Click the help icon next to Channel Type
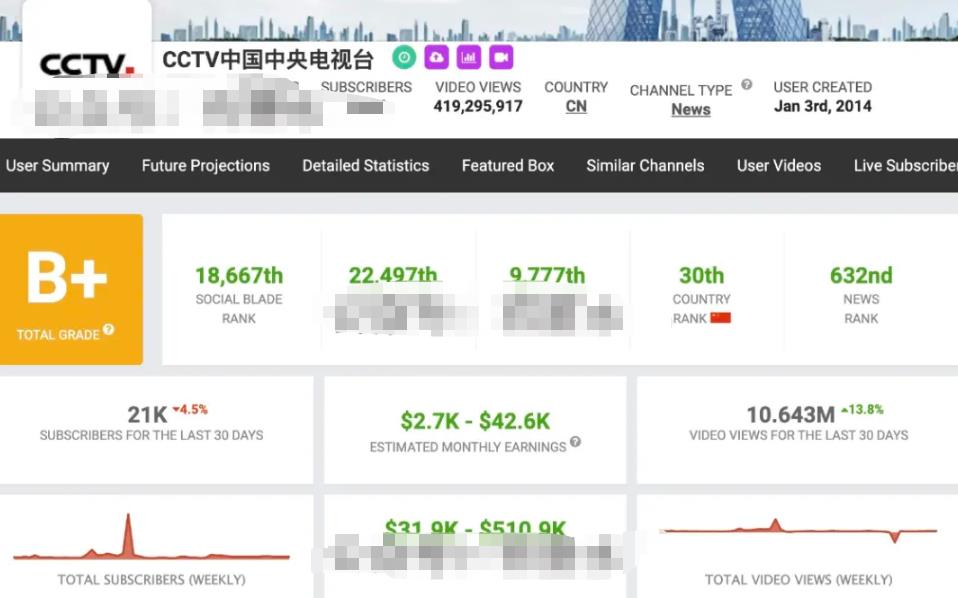 [746, 85]
